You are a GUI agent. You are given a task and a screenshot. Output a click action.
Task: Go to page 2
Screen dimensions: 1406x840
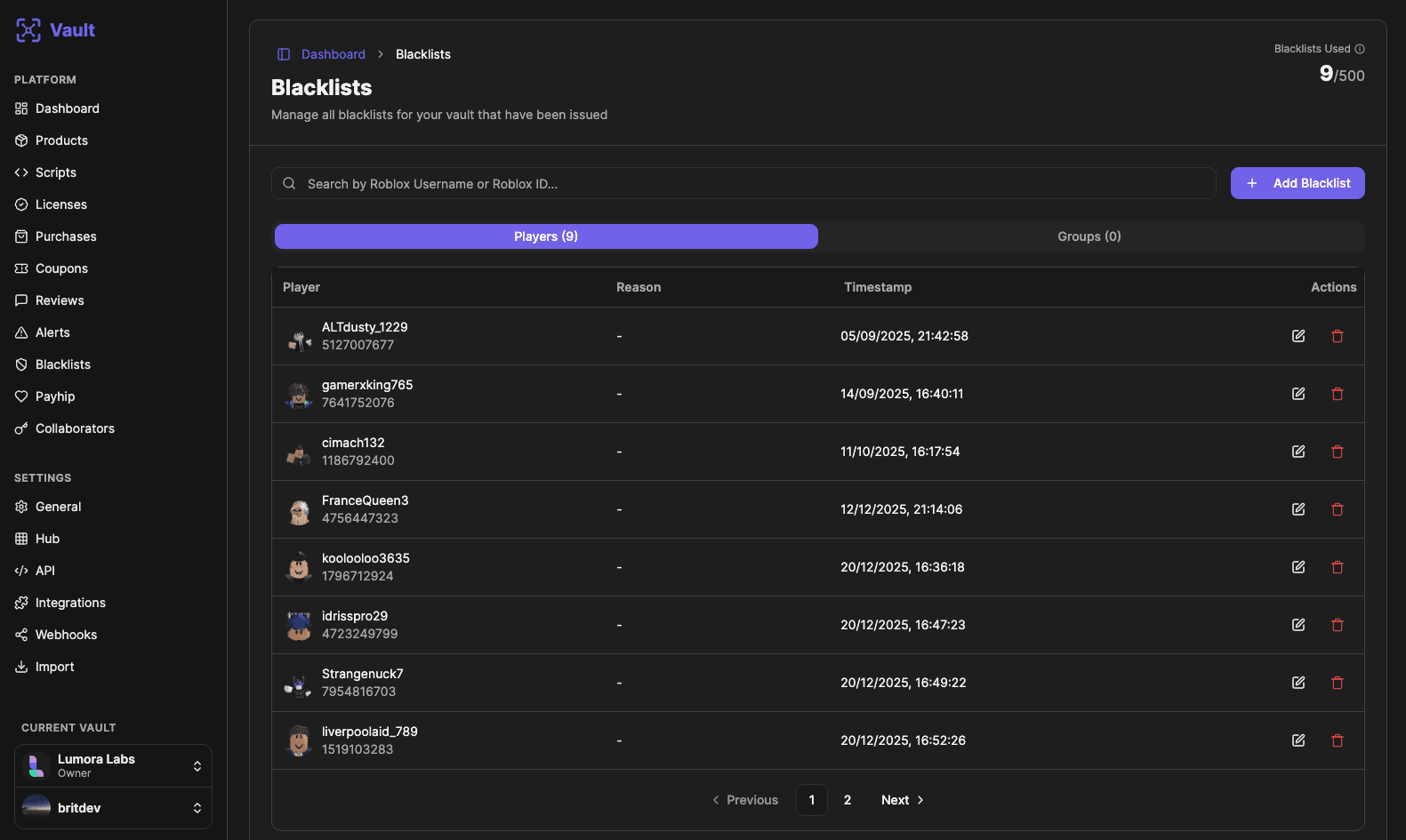(x=848, y=800)
